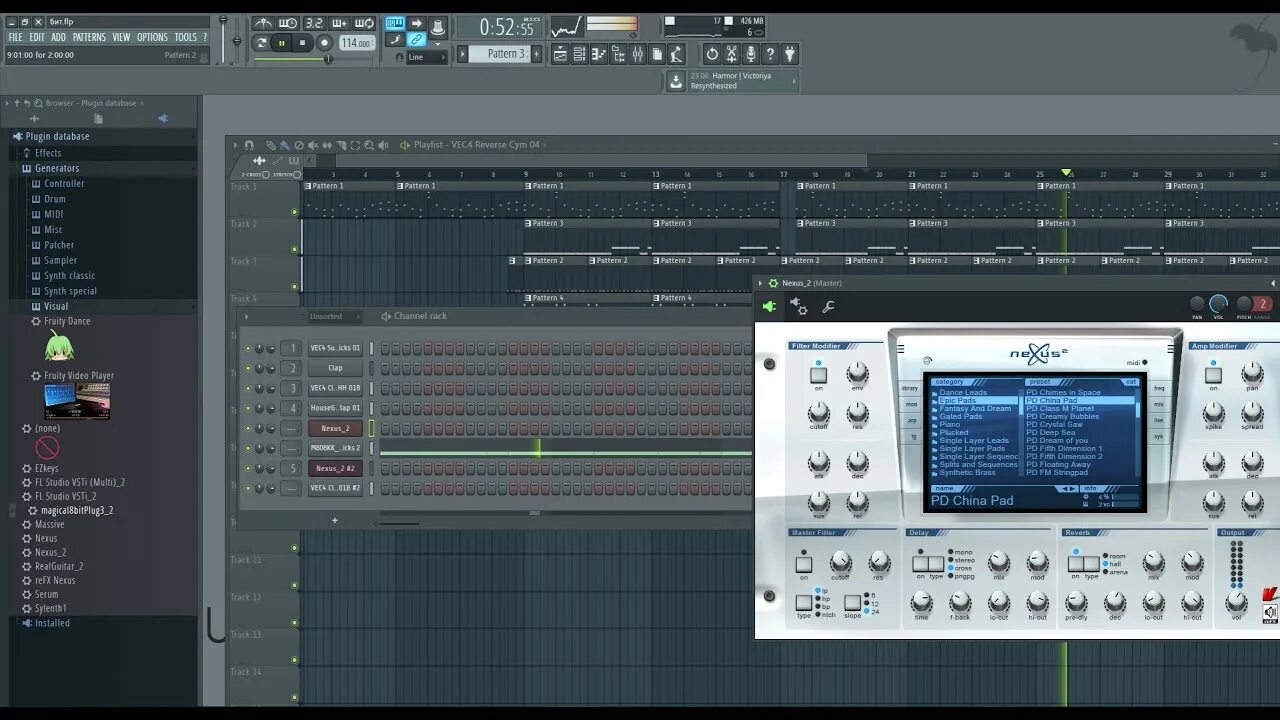Click the audio editor scissors icon
Viewport: 1280px width, 720px height.
(732, 54)
